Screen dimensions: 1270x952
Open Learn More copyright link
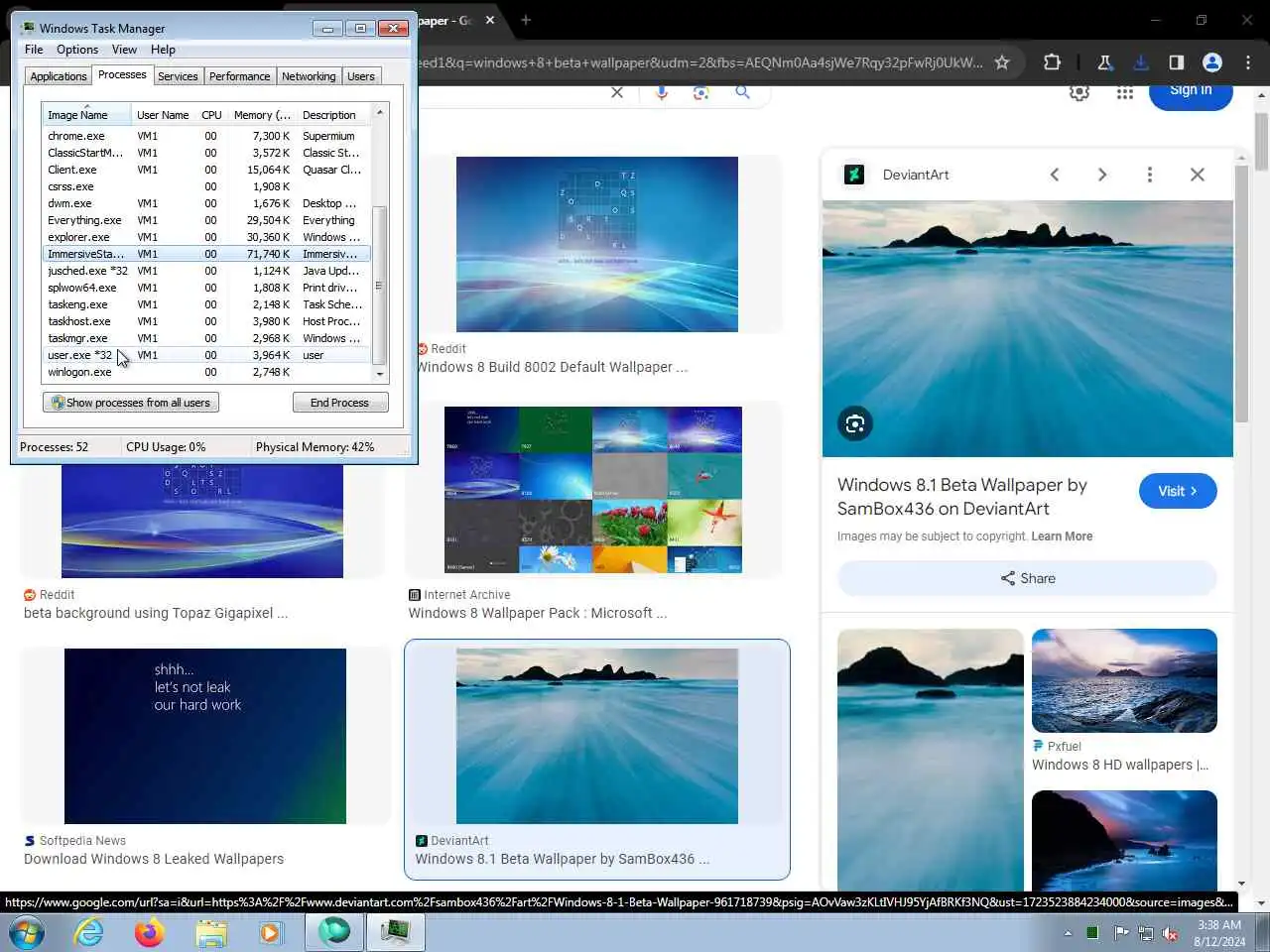[x=1062, y=536]
